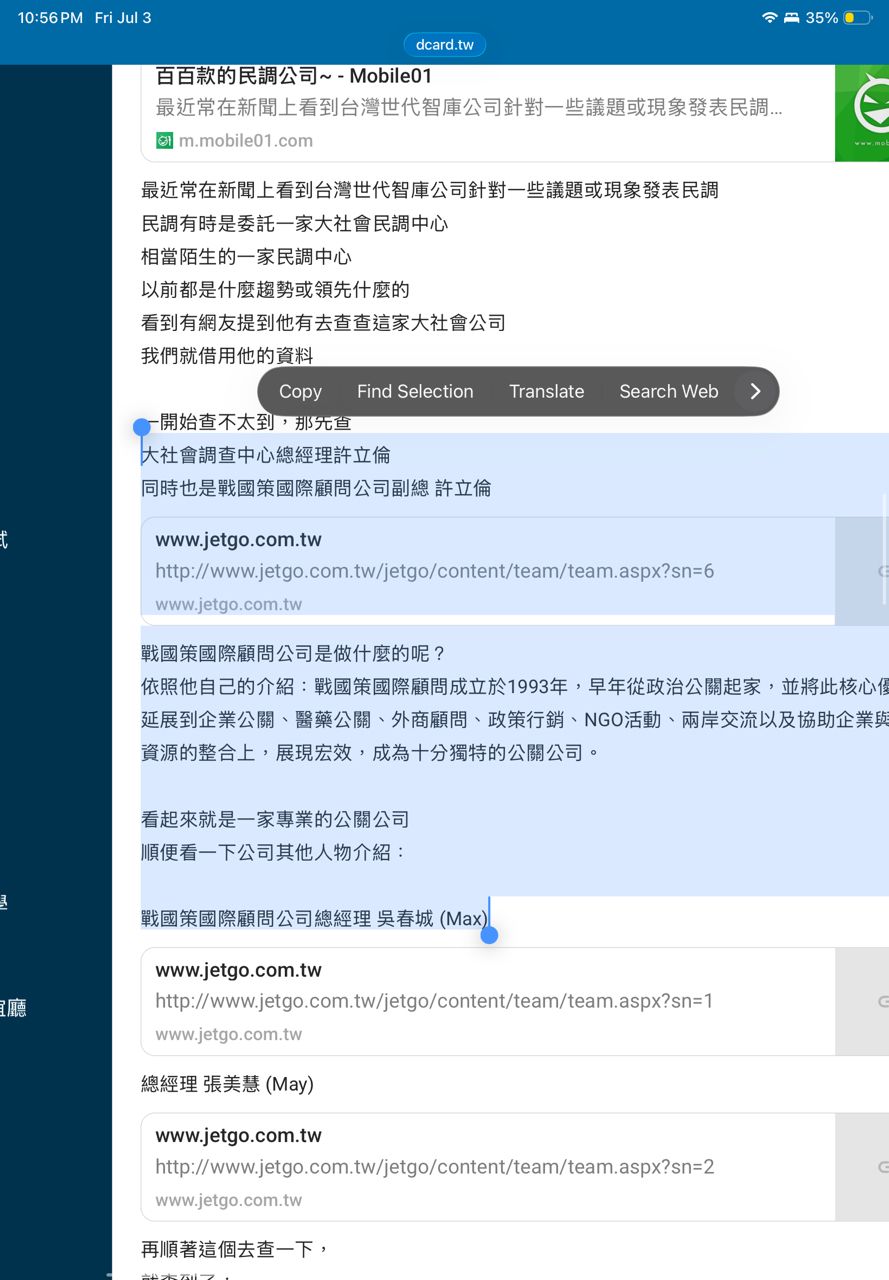Show more options arrow in popup menu
Screen dimensions: 889x1280
pos(755,391)
